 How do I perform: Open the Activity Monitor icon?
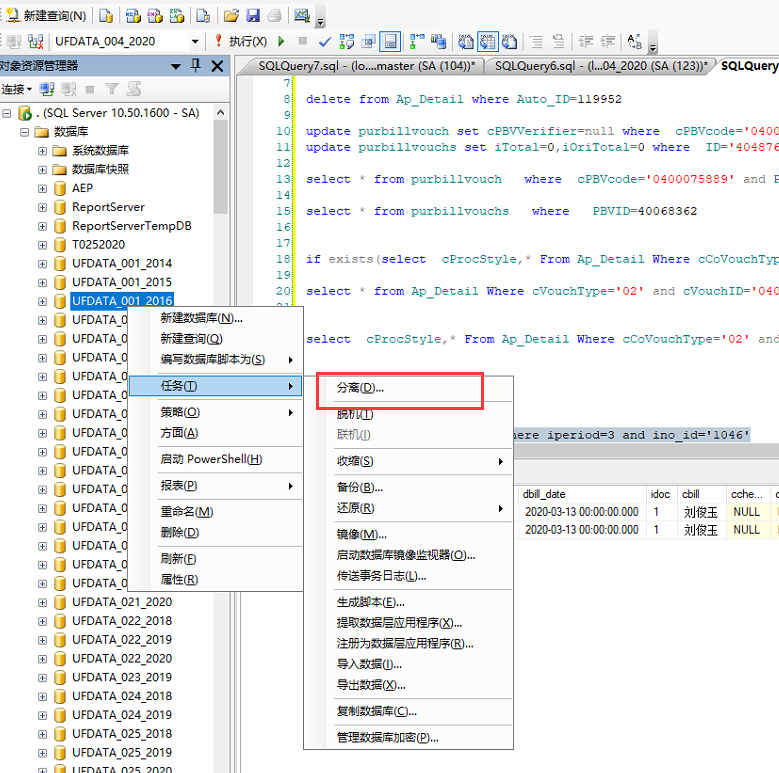(x=302, y=16)
